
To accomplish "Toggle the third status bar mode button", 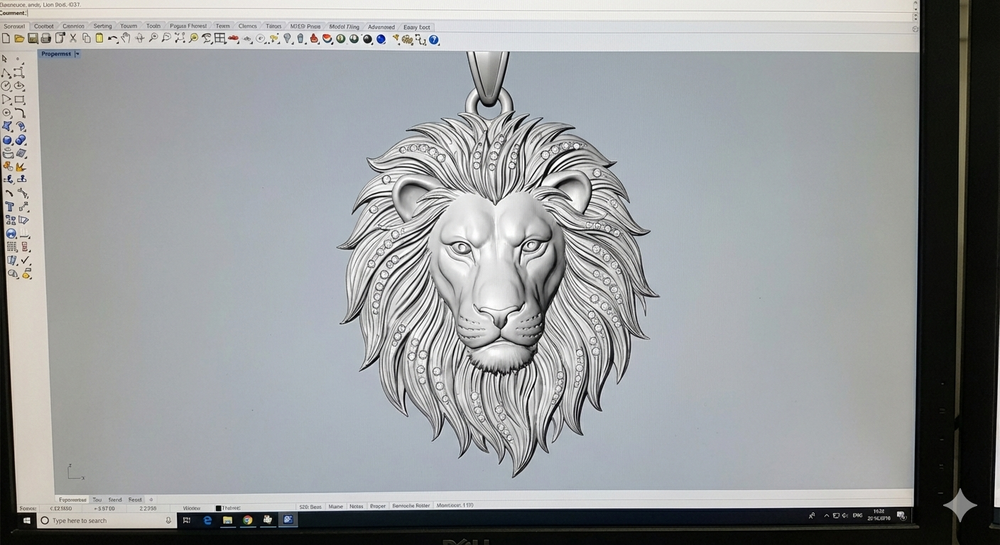I will [x=356, y=507].
